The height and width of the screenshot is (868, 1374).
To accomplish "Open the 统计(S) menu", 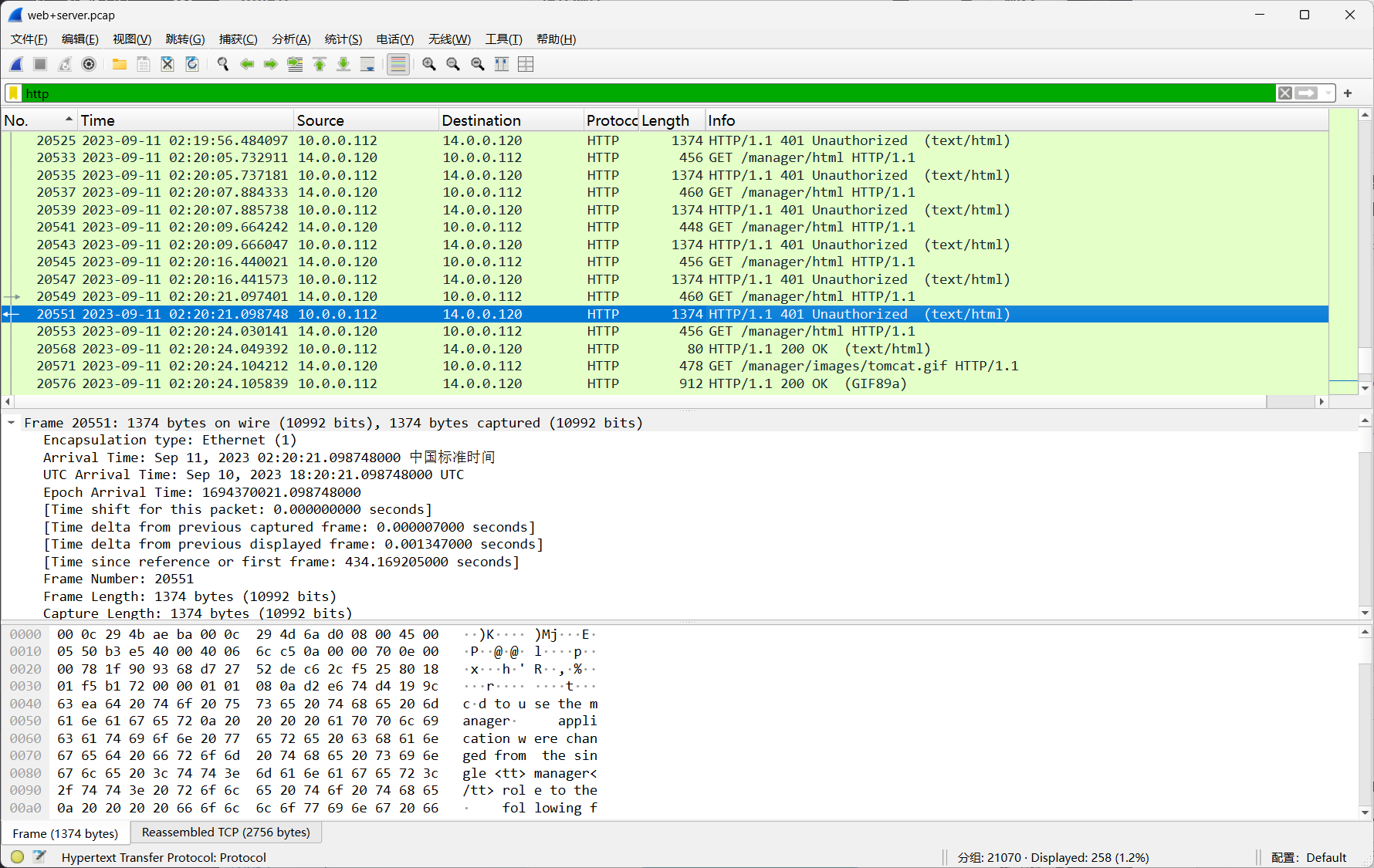I will tap(343, 39).
